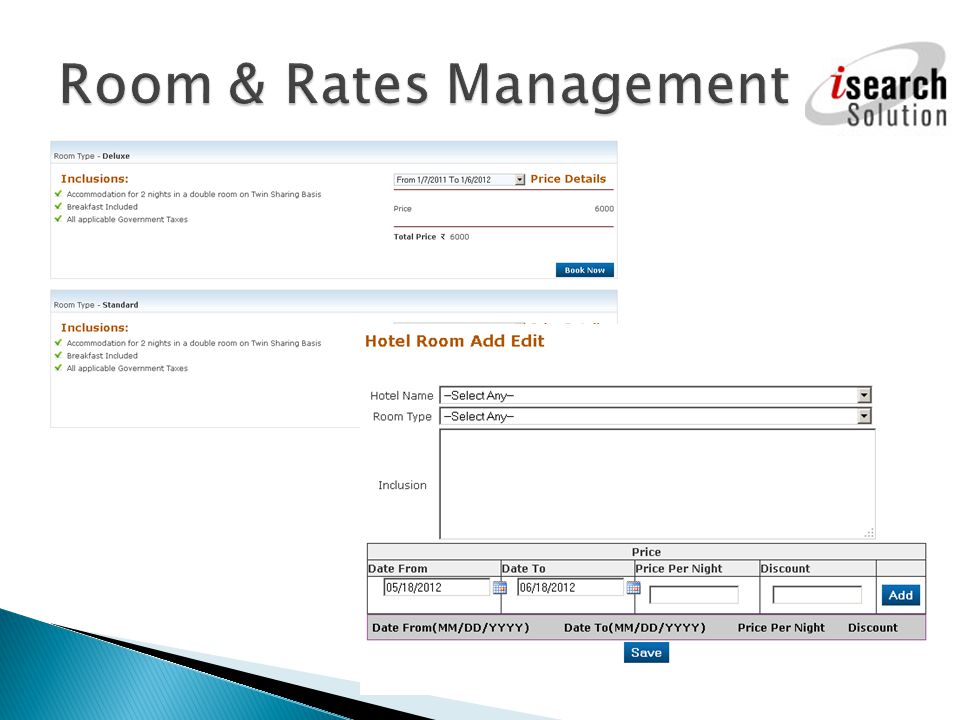Open the Room Type dropdown
This screenshot has height=720, width=960.
pos(655,416)
